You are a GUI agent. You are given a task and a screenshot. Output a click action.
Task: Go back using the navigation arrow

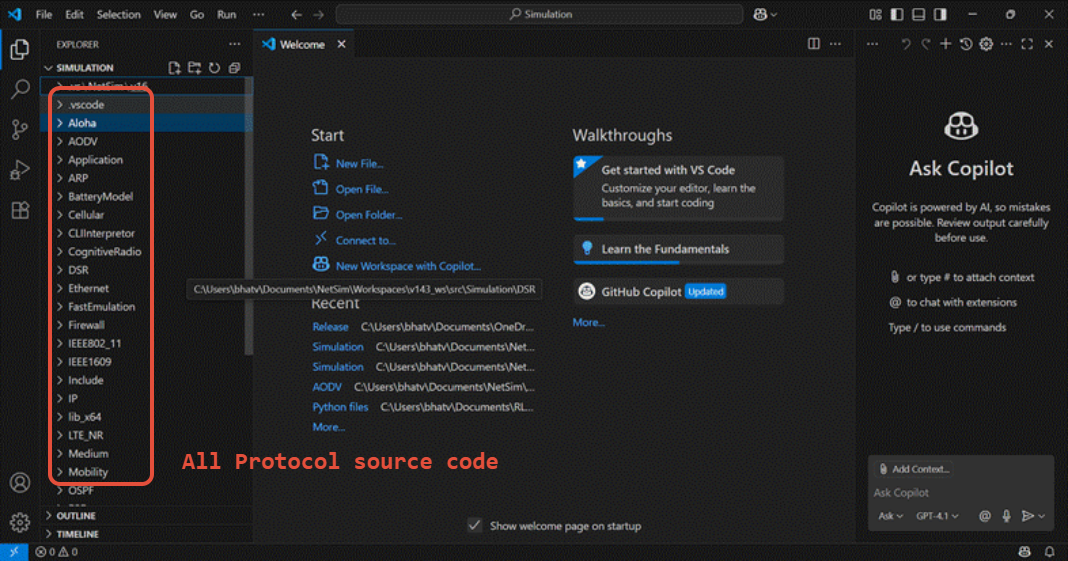point(296,14)
